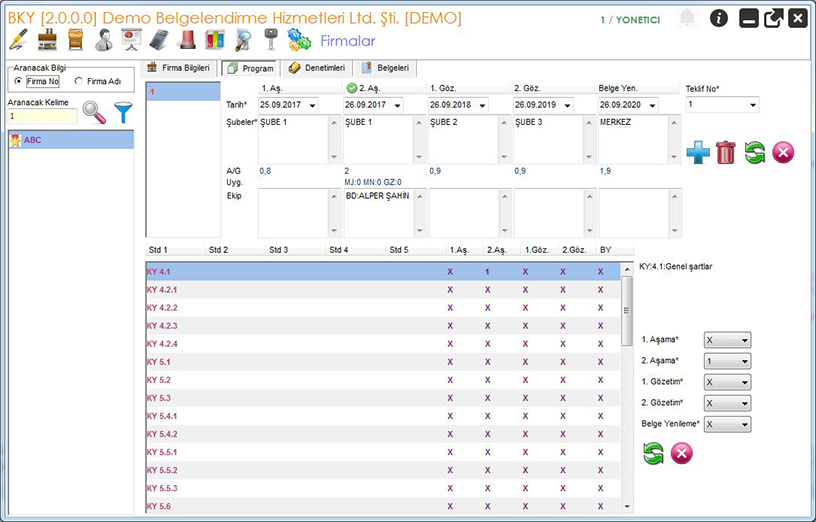The width and height of the screenshot is (816, 522).
Task: Select the KY 5.1 row
Action: click(x=383, y=362)
